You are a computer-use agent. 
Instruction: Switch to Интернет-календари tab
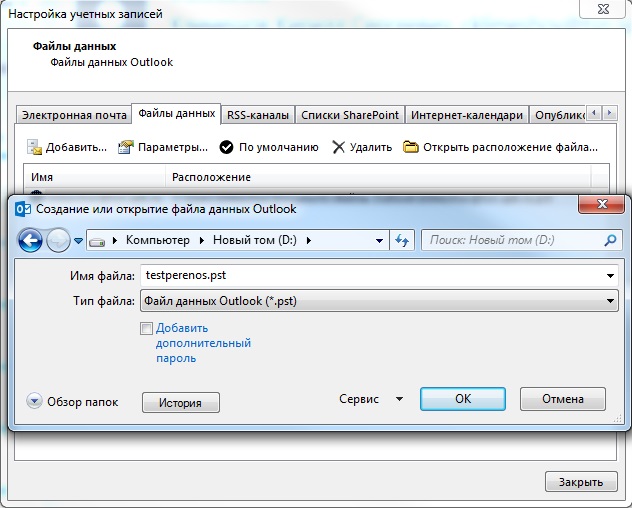(x=467, y=115)
